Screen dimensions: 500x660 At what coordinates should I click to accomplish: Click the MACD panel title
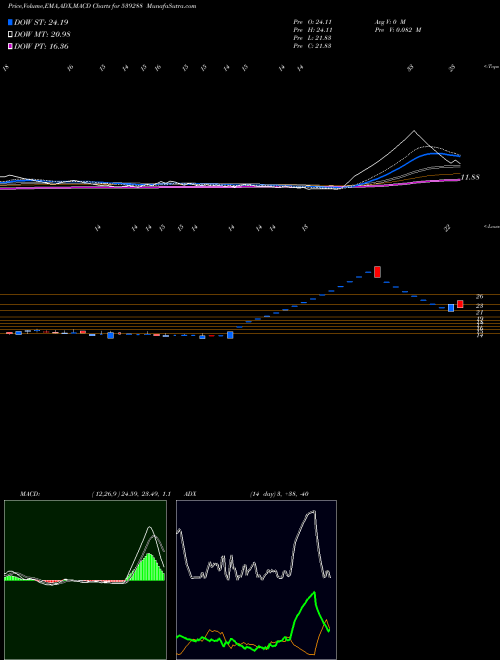[x=30, y=494]
